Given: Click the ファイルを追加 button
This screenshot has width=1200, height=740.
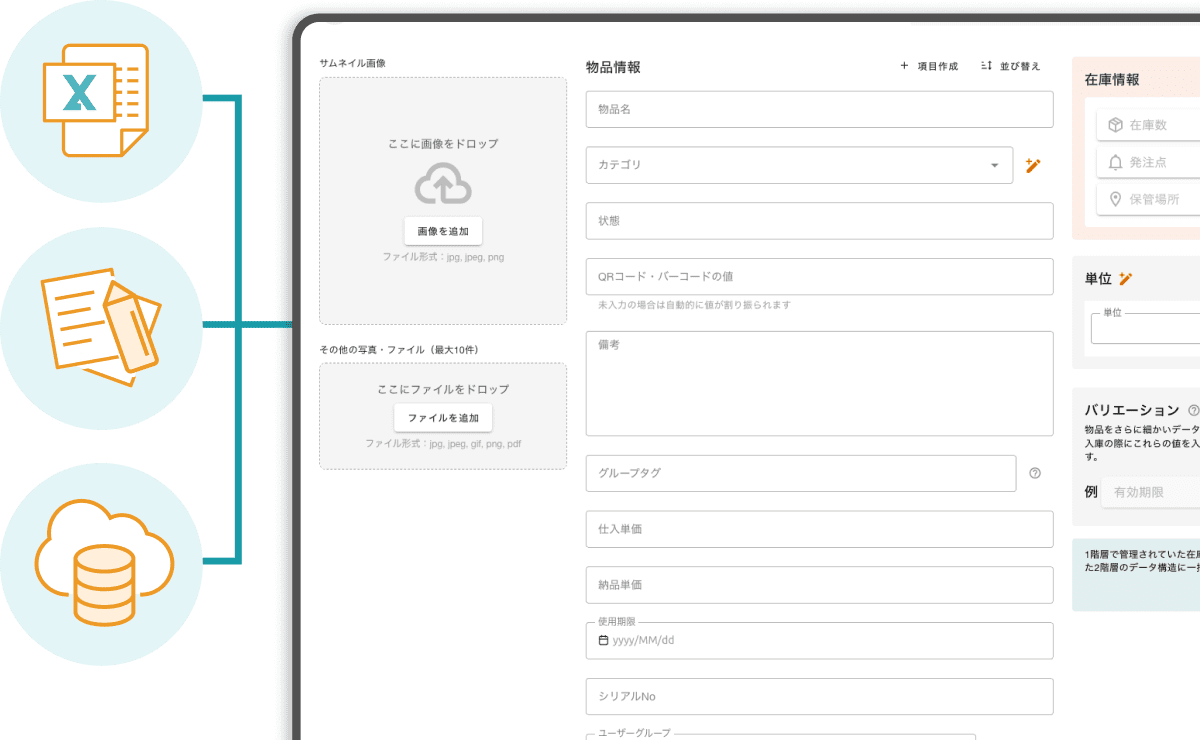Looking at the screenshot, I should pyautogui.click(x=442, y=418).
